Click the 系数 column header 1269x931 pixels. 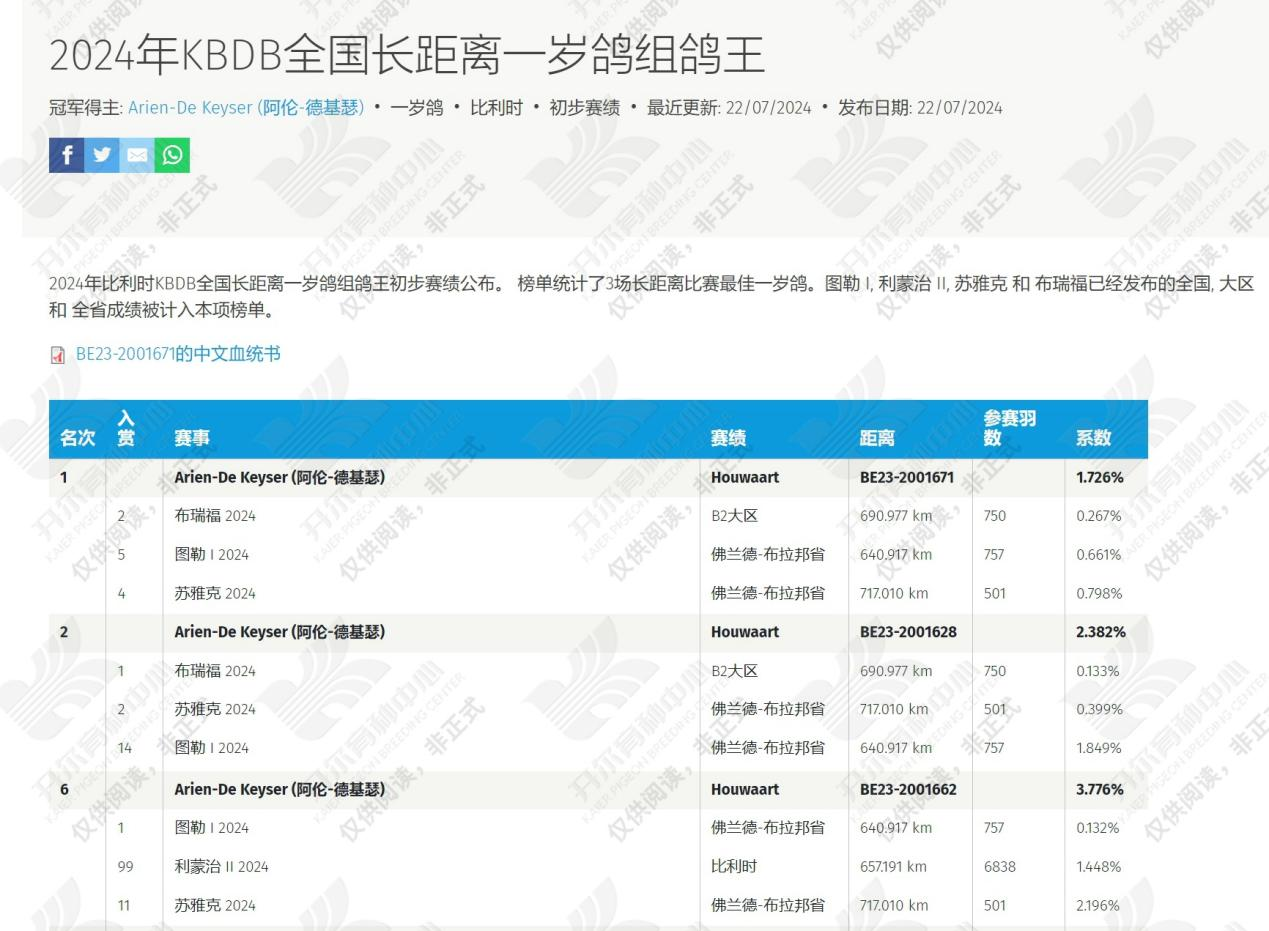tap(1093, 438)
